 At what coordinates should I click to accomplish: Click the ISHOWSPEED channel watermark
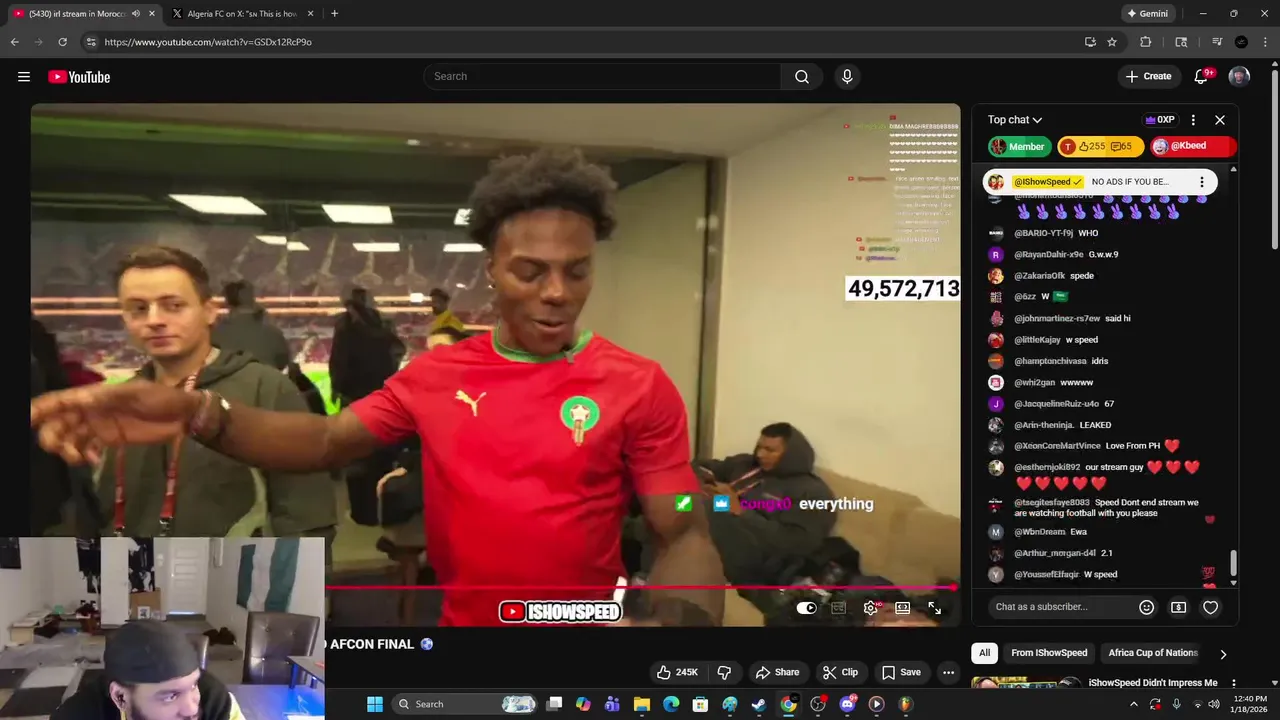point(560,612)
